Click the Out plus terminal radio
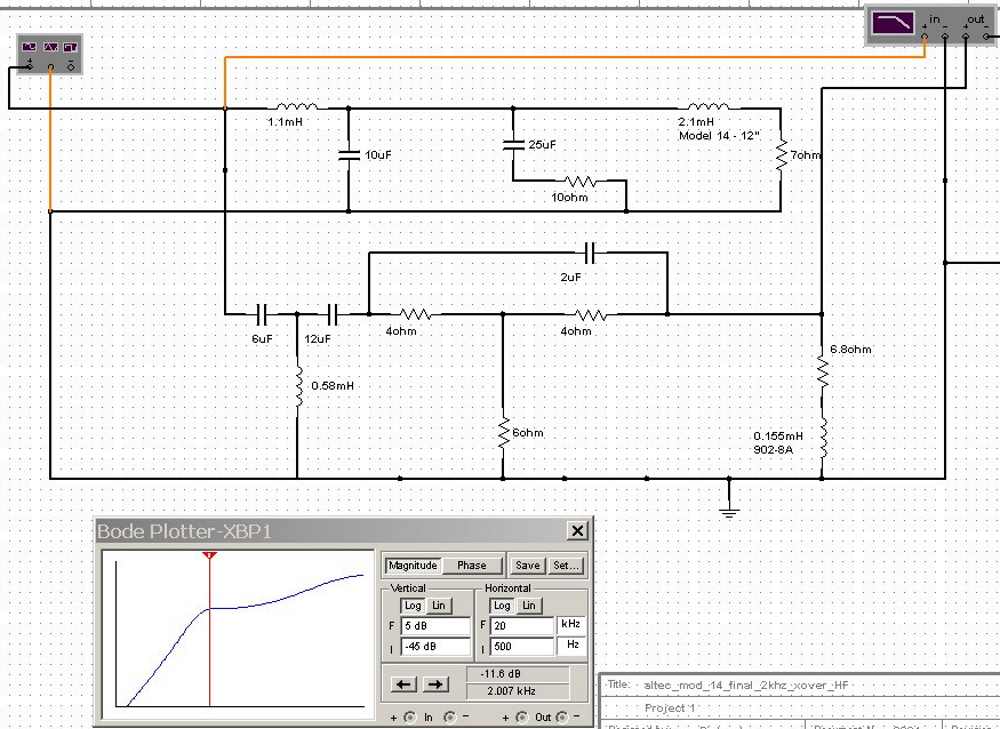 [x=522, y=718]
